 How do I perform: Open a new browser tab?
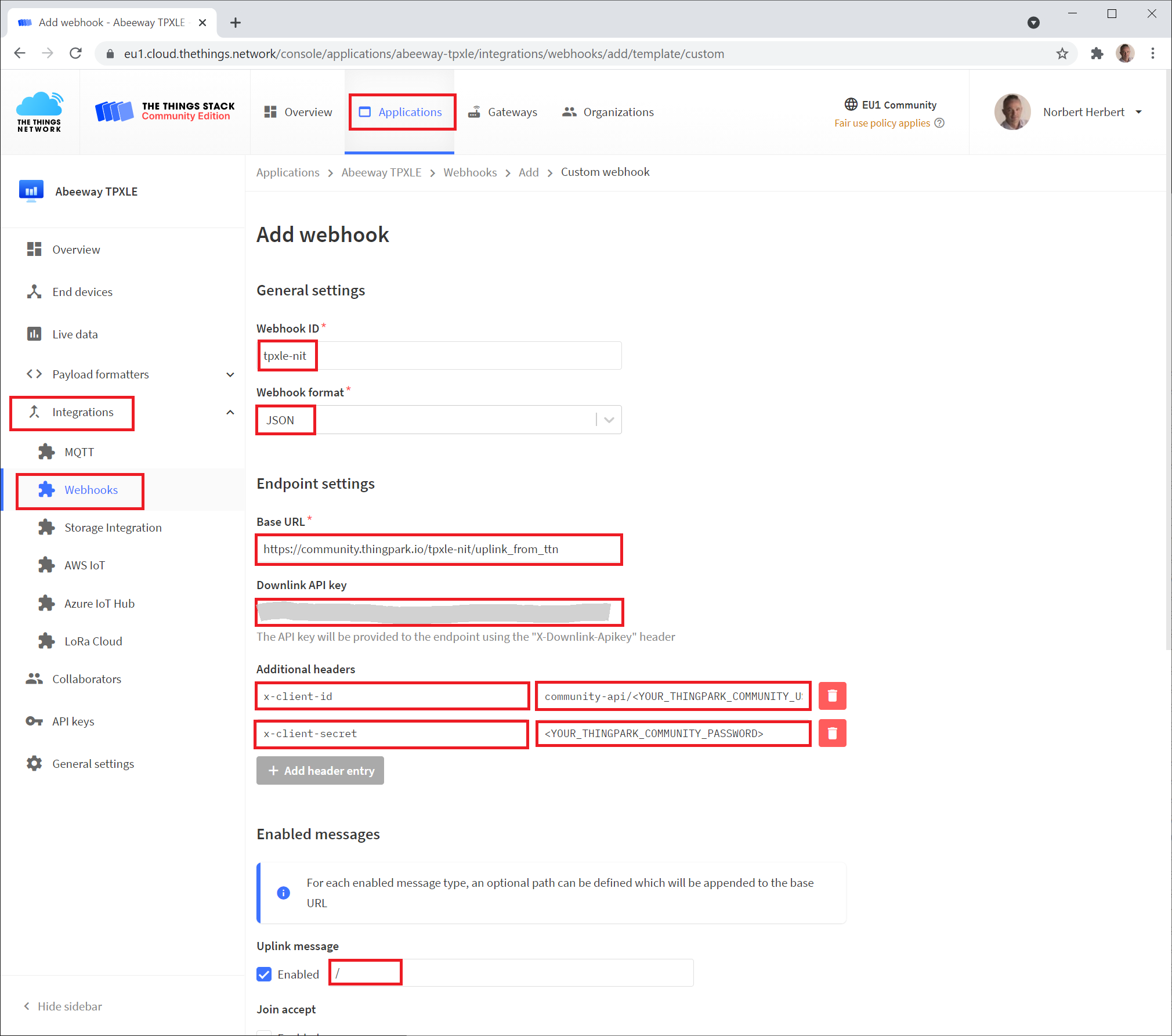(x=236, y=23)
